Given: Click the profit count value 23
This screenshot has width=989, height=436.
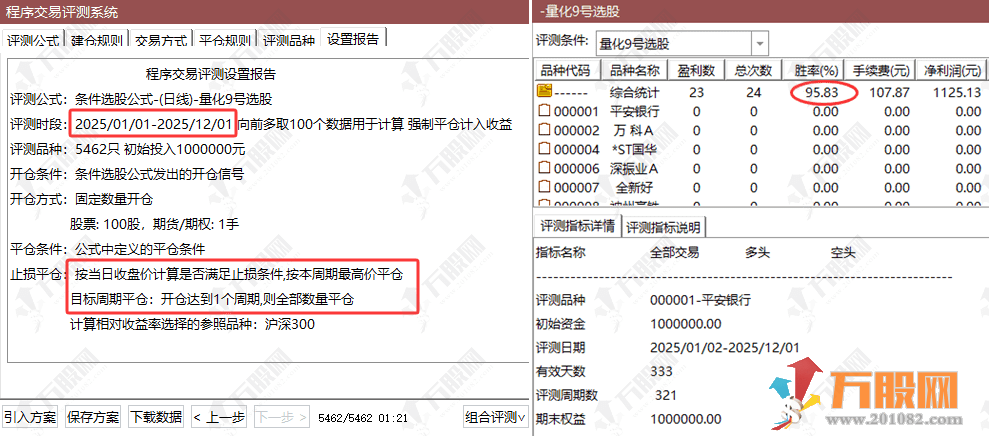Looking at the screenshot, I should click(x=696, y=93).
